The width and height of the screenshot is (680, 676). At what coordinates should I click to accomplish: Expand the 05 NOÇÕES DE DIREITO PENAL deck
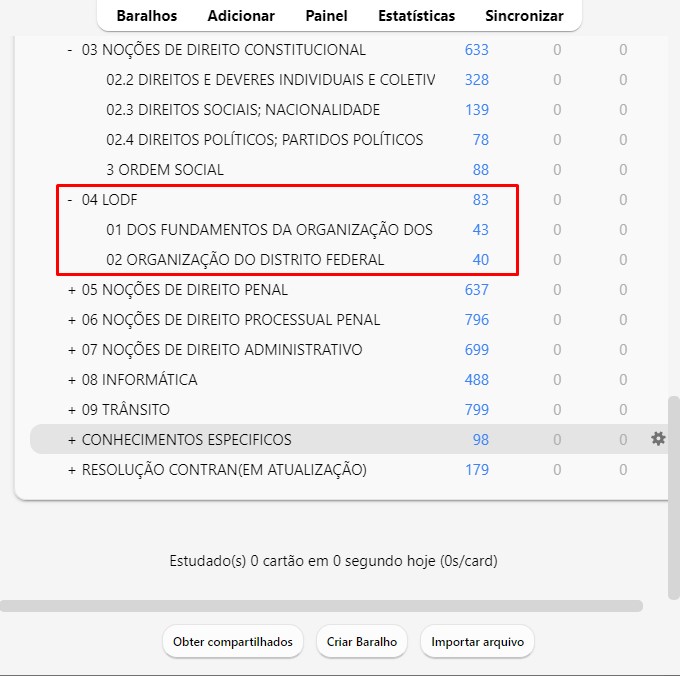pos(72,290)
